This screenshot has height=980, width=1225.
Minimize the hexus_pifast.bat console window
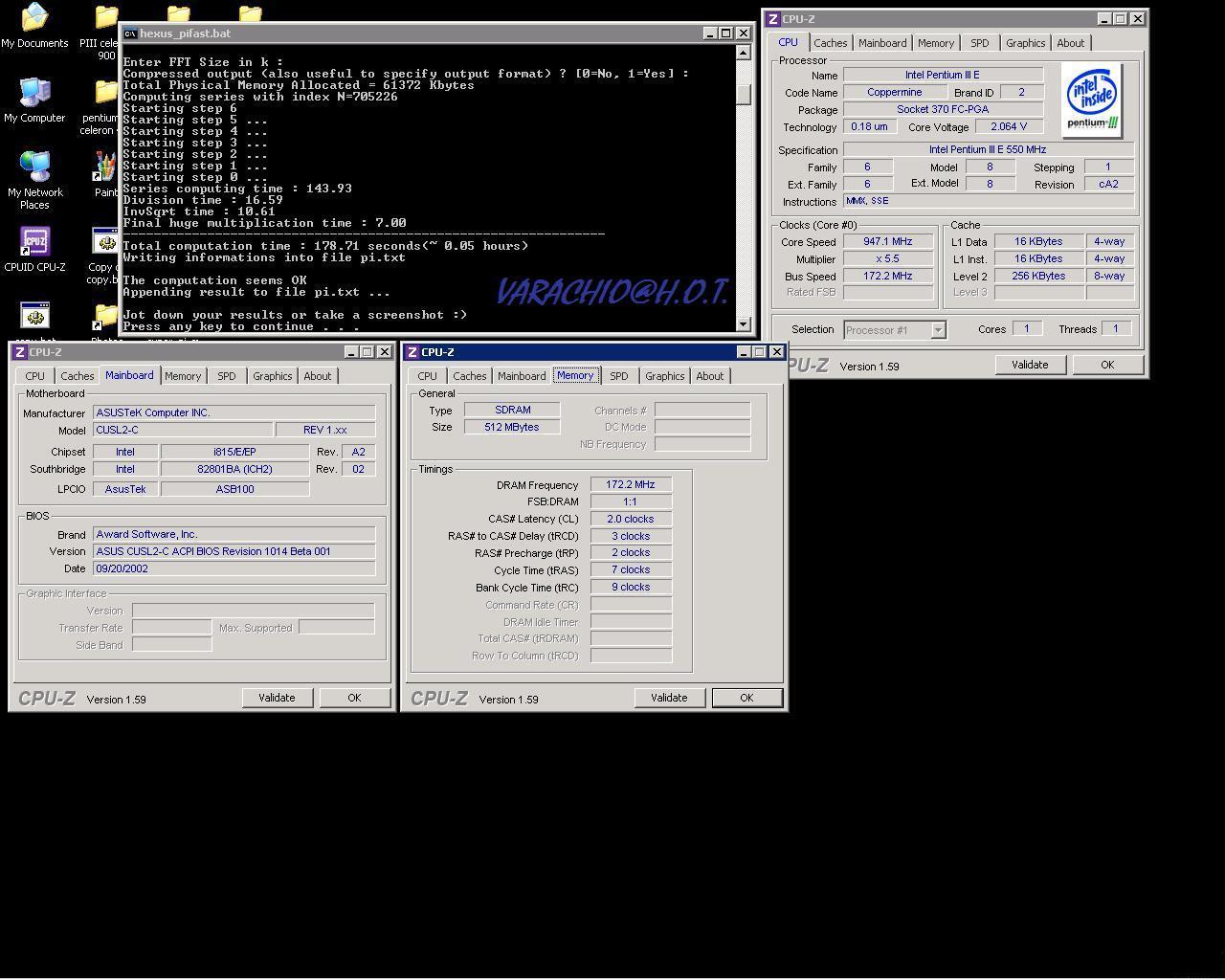710,33
